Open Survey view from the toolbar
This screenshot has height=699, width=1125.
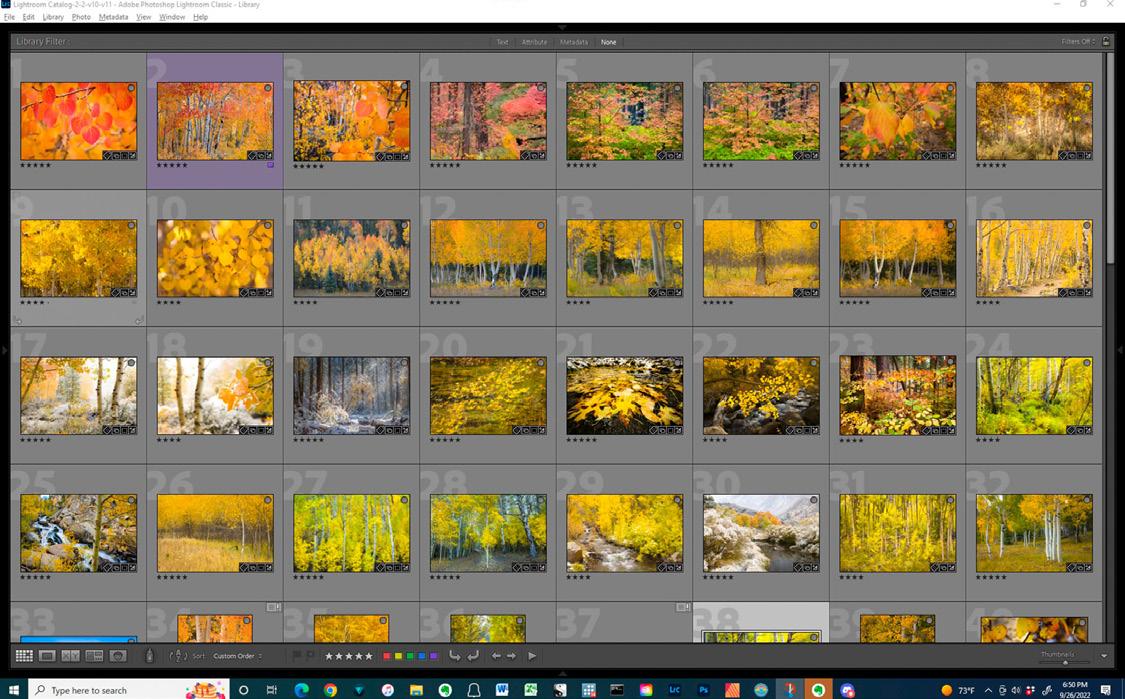[94, 656]
